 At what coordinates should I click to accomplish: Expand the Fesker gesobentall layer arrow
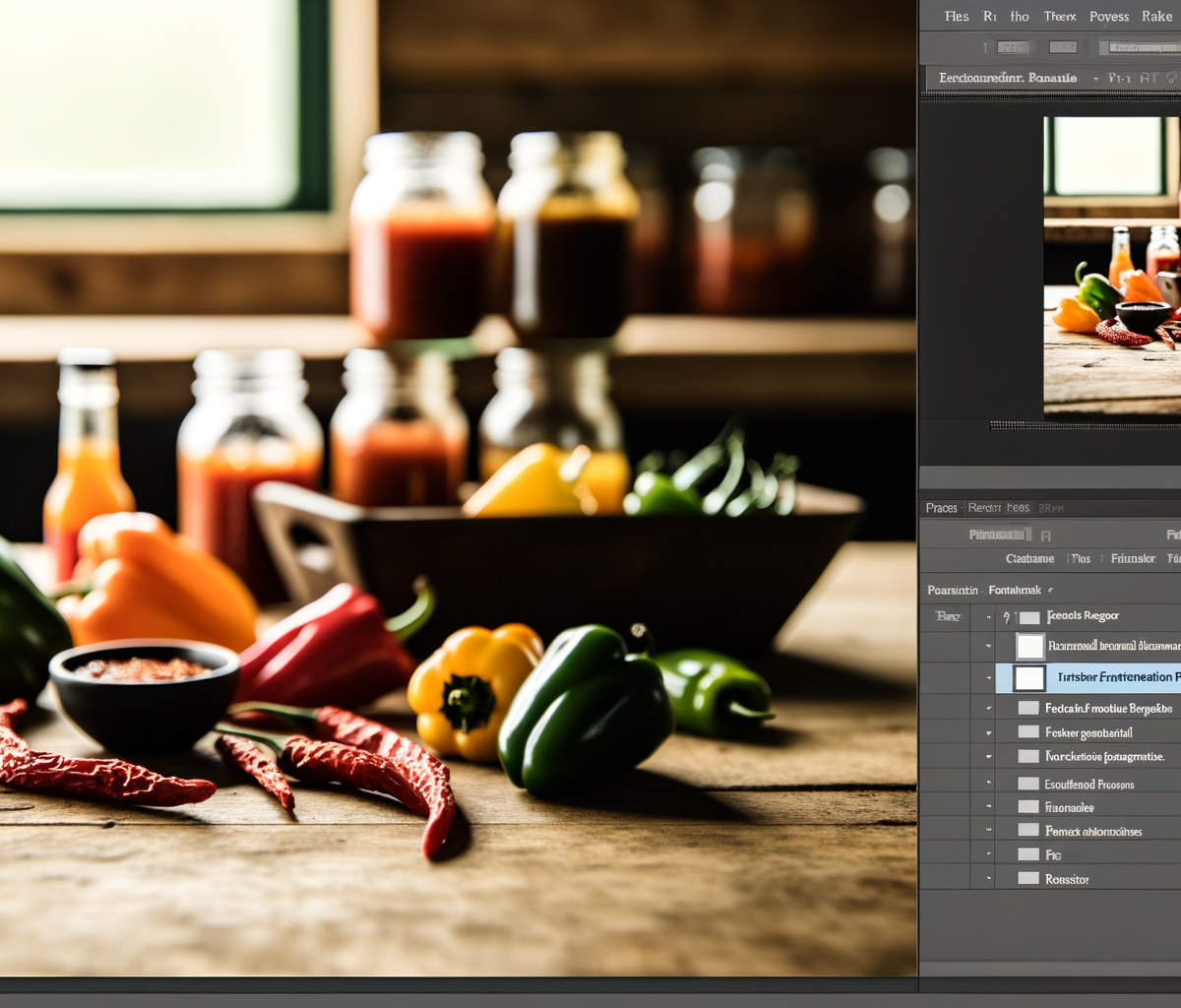click(x=988, y=732)
